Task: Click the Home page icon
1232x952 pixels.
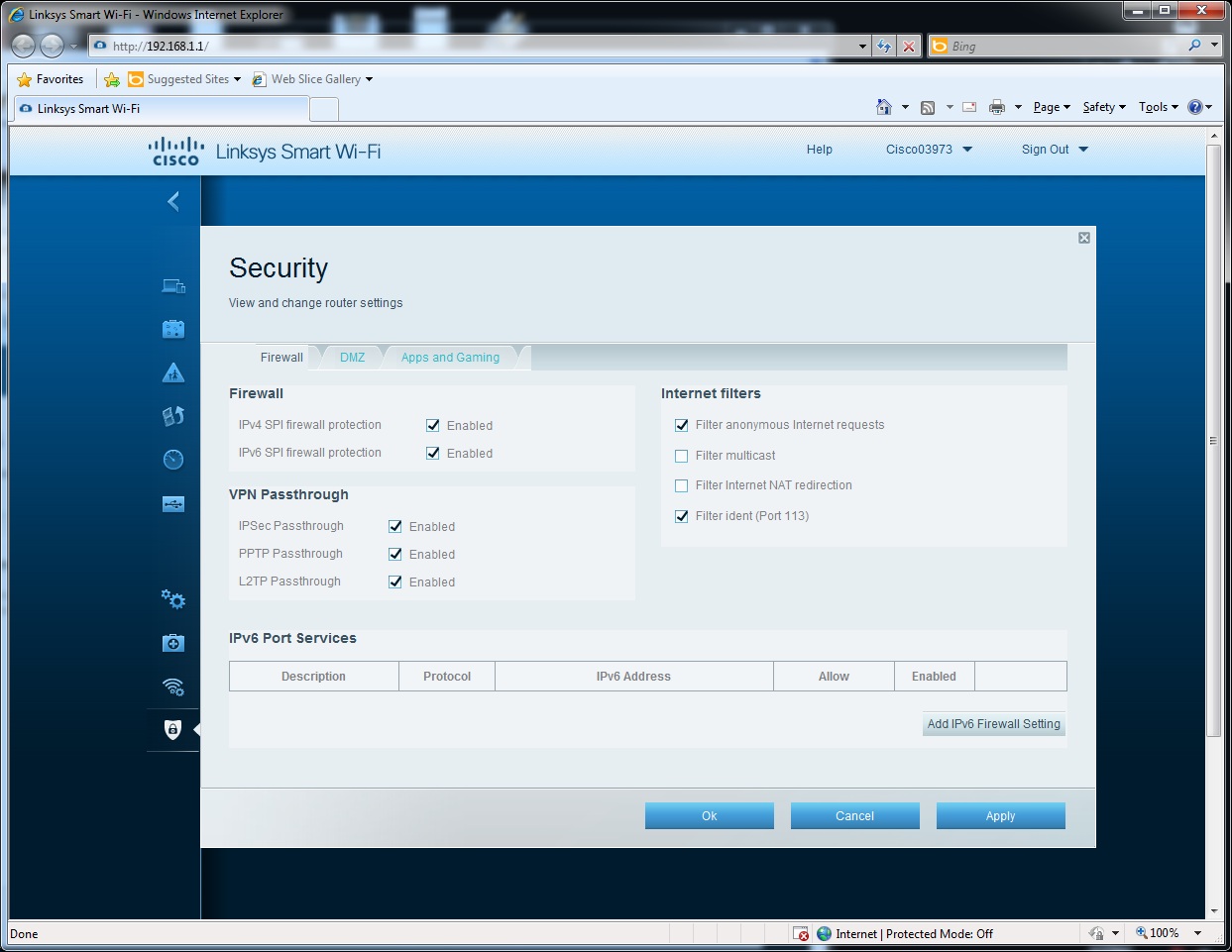Action: [x=884, y=107]
